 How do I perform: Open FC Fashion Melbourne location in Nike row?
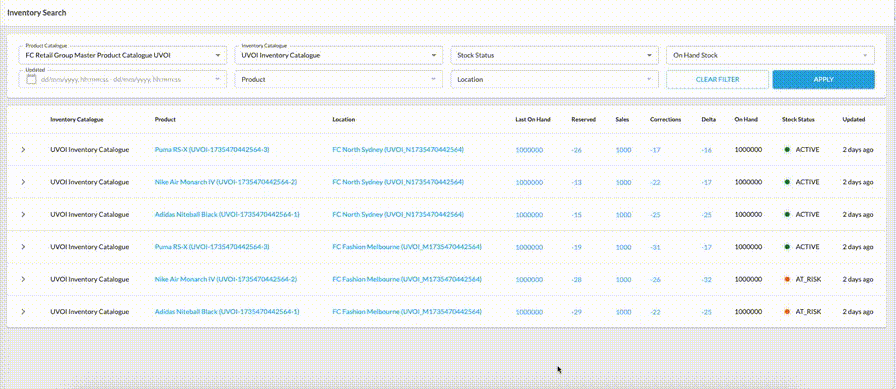click(x=407, y=279)
